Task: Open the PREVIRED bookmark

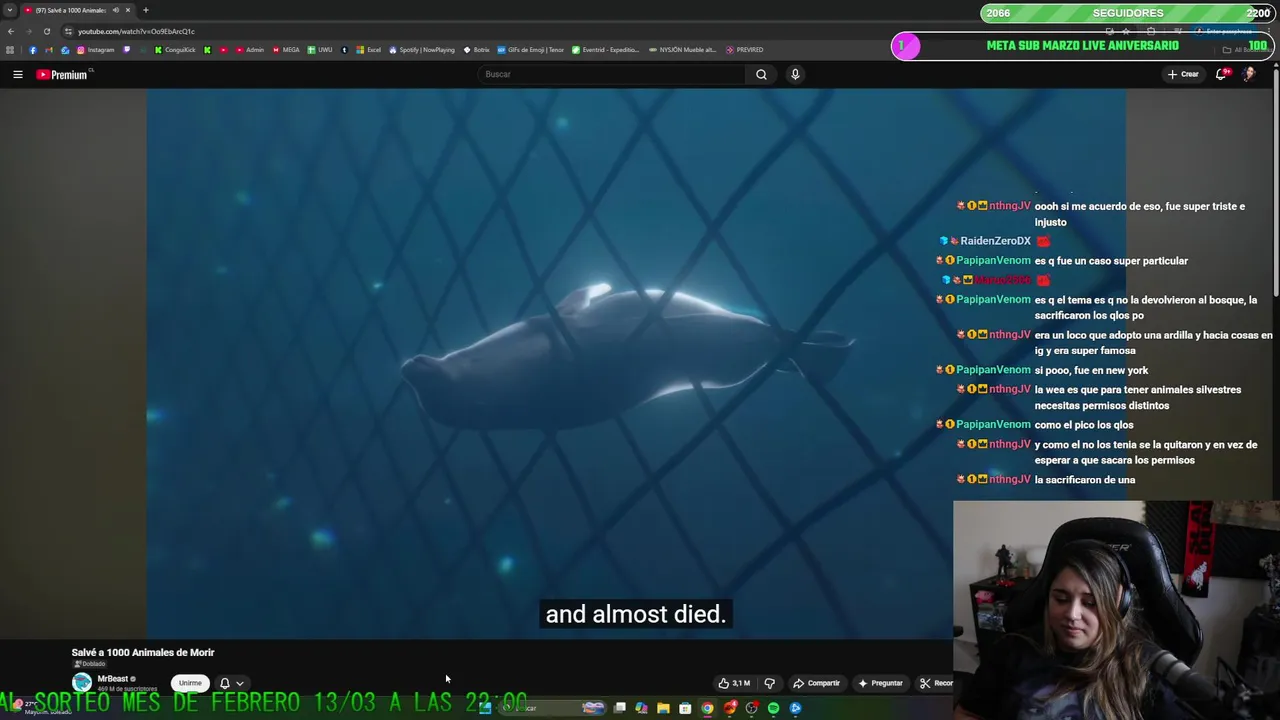Action: tap(745, 50)
